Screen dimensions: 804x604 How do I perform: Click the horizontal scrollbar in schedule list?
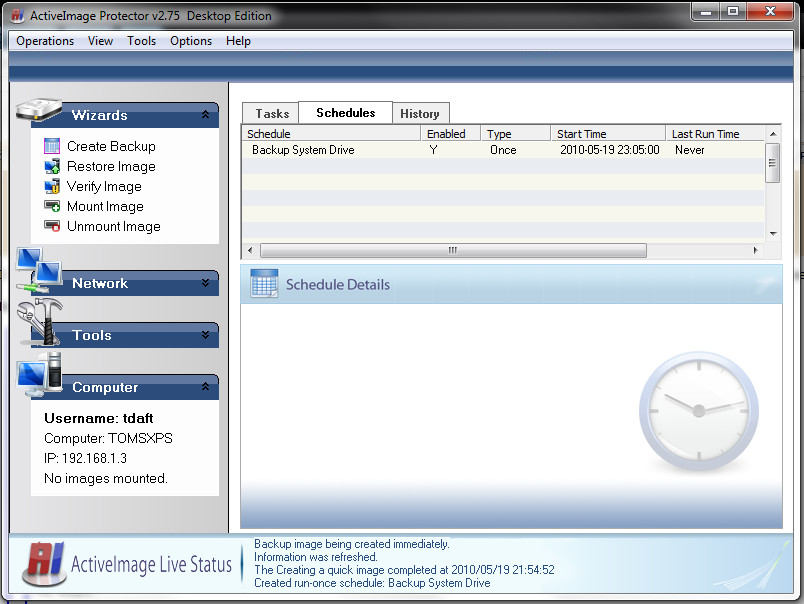click(453, 250)
